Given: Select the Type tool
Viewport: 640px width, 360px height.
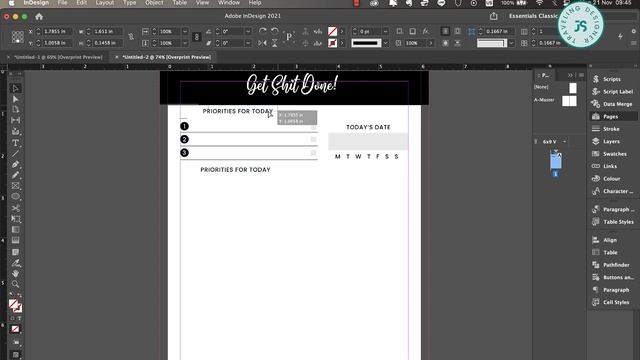Looking at the screenshot, I should [16, 143].
